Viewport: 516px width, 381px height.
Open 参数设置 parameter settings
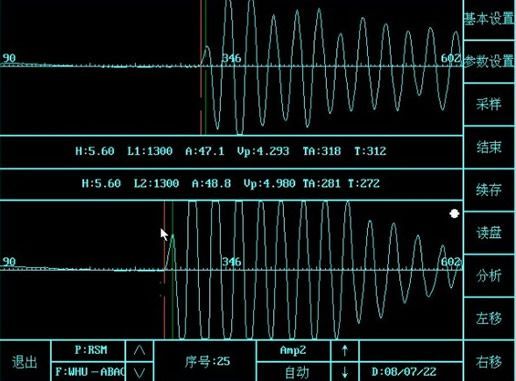tap(489, 62)
